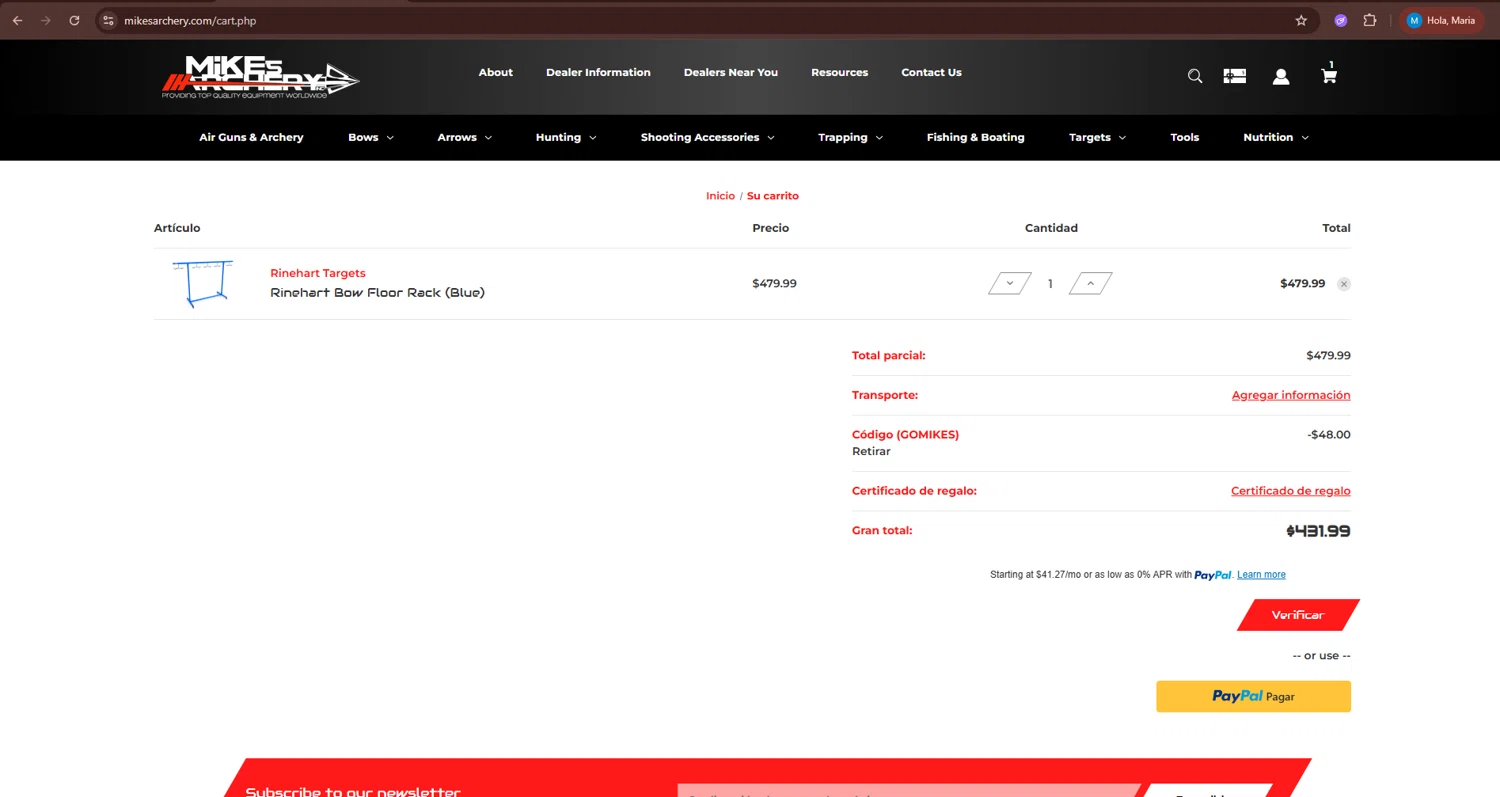1500x797 pixels.
Task: Open the About page
Action: click(x=495, y=72)
